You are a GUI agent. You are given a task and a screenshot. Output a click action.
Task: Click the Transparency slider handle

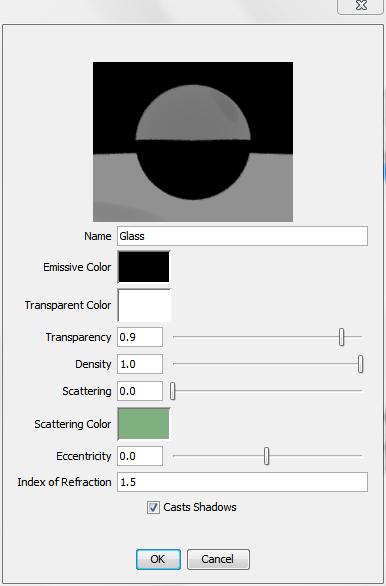point(342,337)
